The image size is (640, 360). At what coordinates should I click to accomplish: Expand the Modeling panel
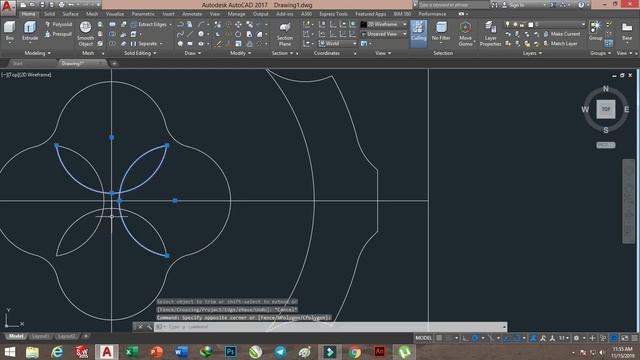click(38, 53)
